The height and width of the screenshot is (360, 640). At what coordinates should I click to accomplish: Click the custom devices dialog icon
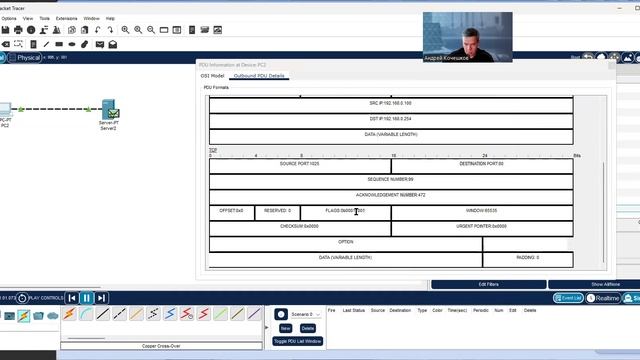(x=177, y=30)
